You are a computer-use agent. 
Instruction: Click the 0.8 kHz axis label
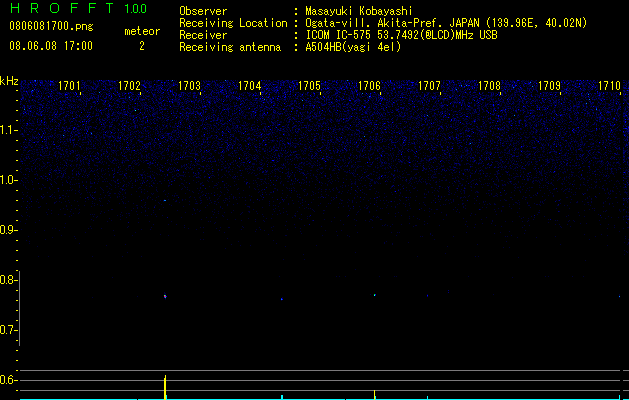[8, 280]
